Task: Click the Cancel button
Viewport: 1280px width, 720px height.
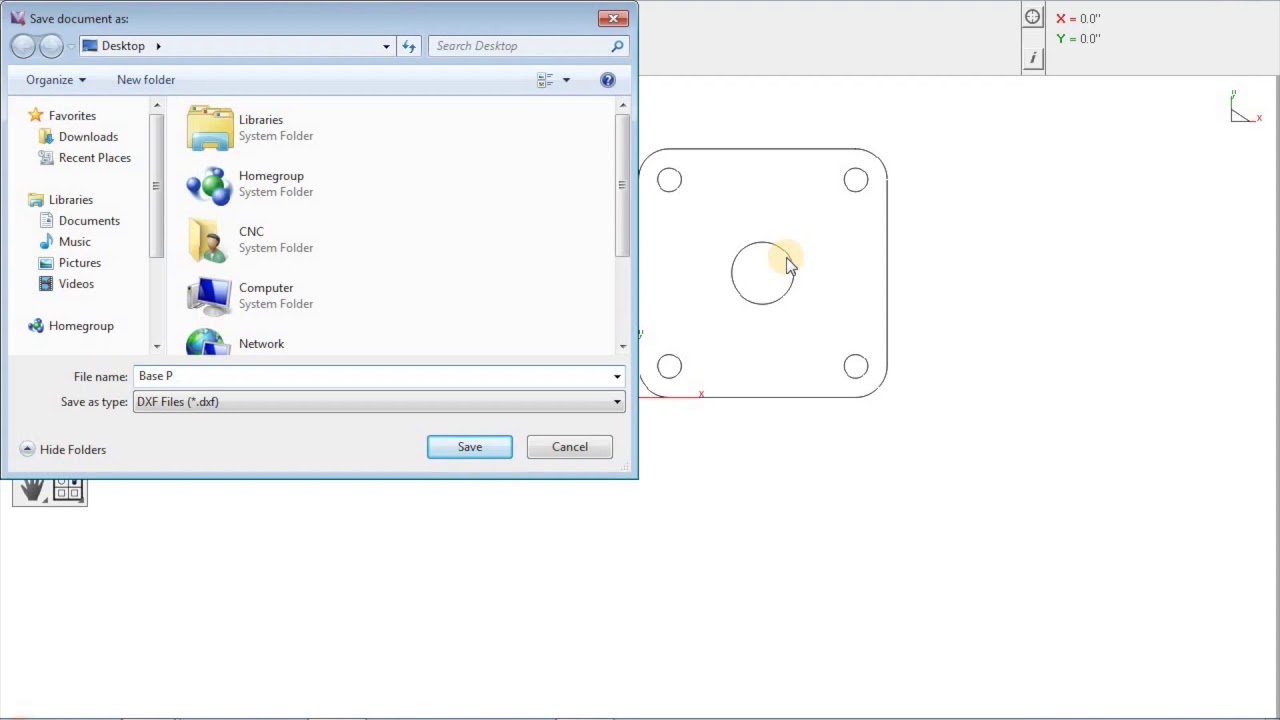Action: pos(570,447)
